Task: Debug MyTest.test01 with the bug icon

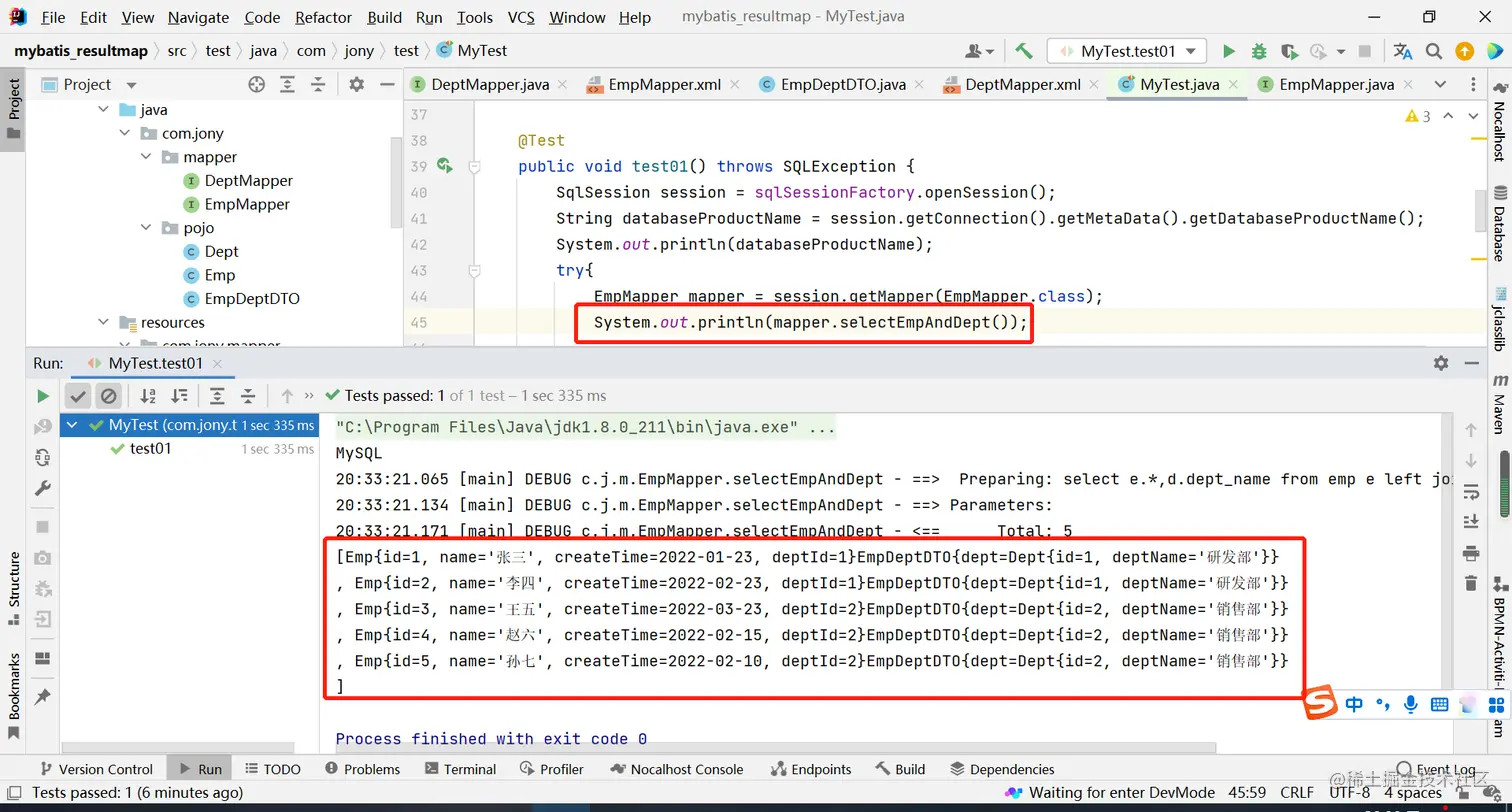Action: (1259, 51)
